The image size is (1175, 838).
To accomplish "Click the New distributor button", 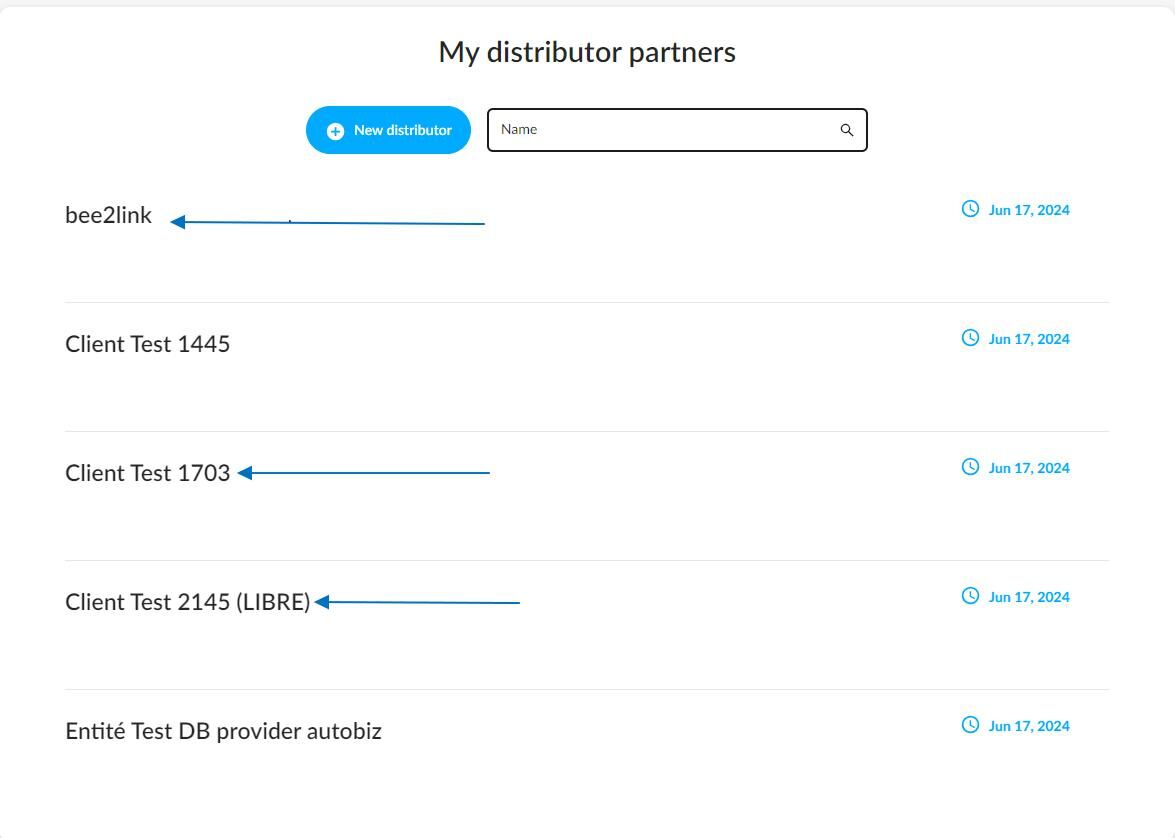I will click(388, 130).
